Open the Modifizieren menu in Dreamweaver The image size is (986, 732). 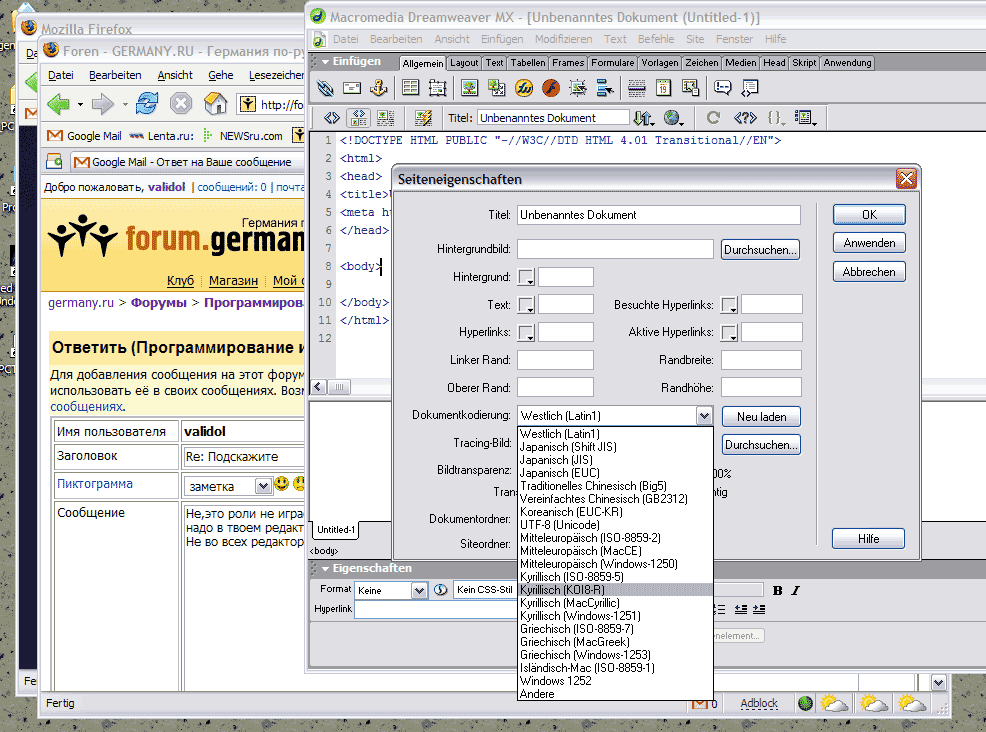pyautogui.click(x=563, y=39)
